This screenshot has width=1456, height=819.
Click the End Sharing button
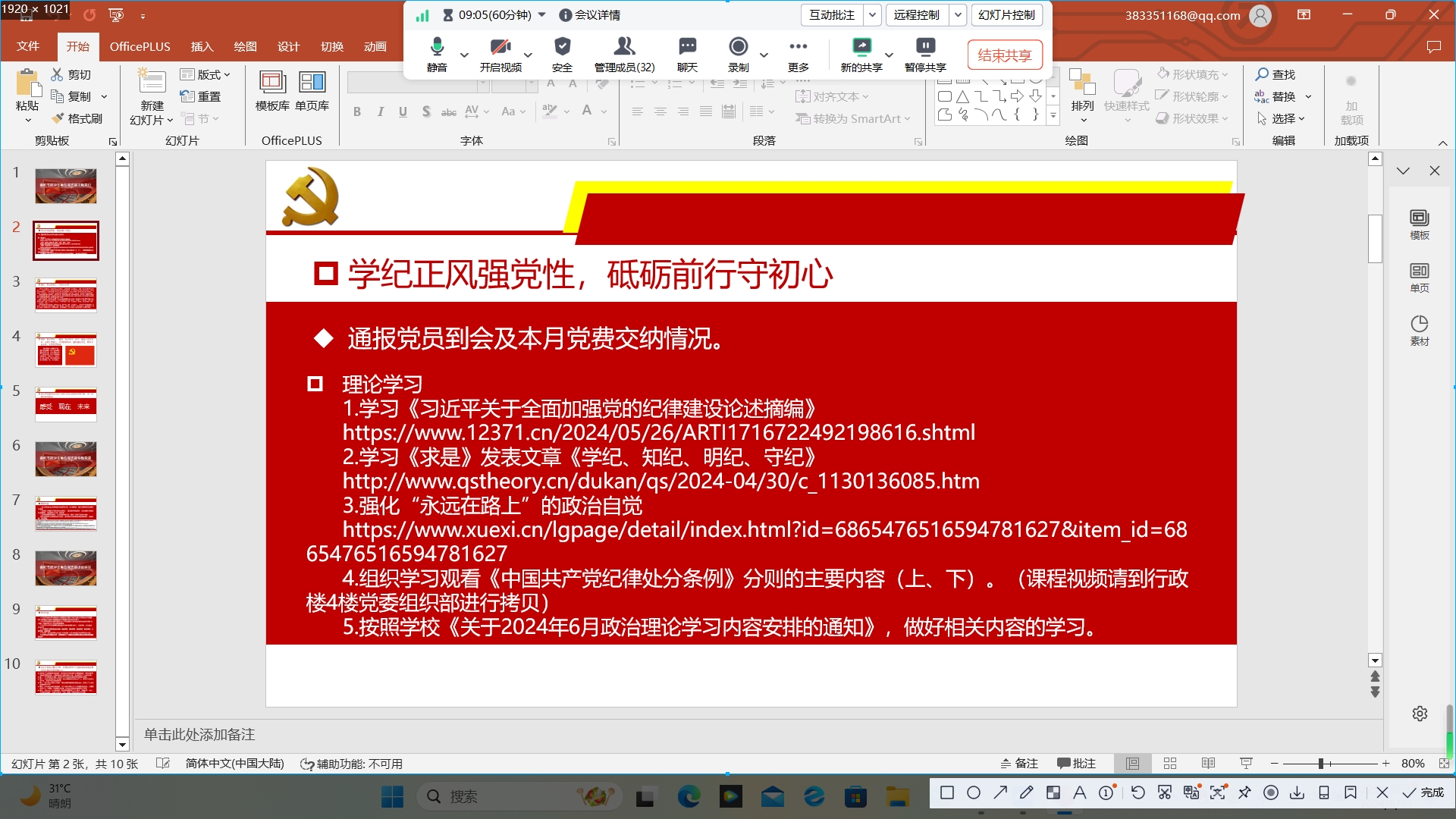[x=1004, y=55]
